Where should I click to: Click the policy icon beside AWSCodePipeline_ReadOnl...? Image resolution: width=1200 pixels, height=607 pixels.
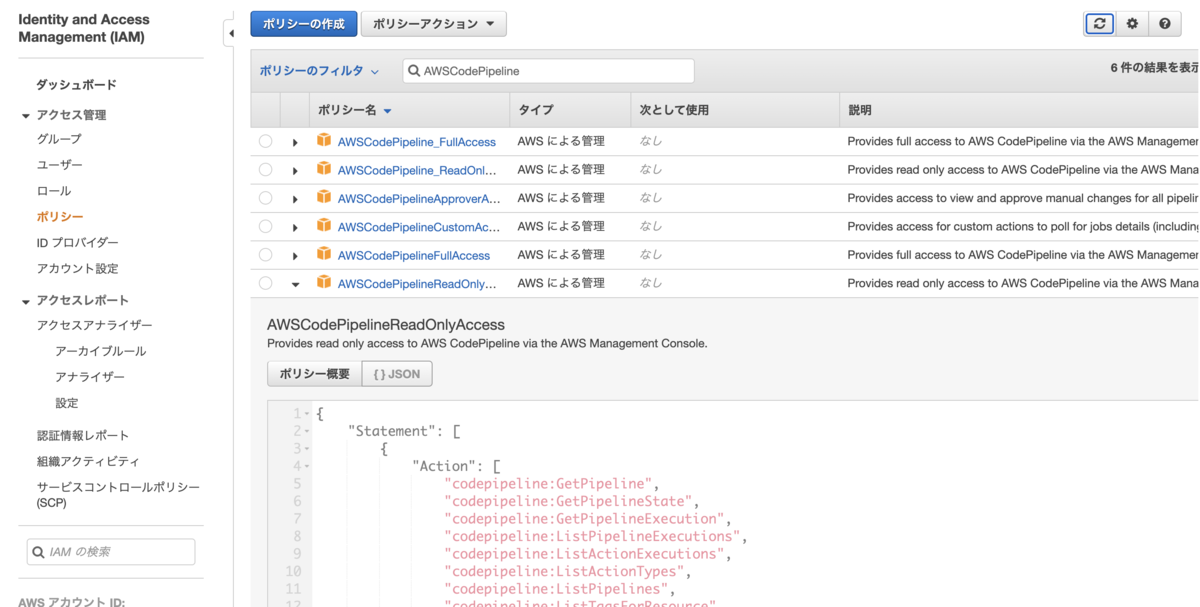tap(324, 169)
